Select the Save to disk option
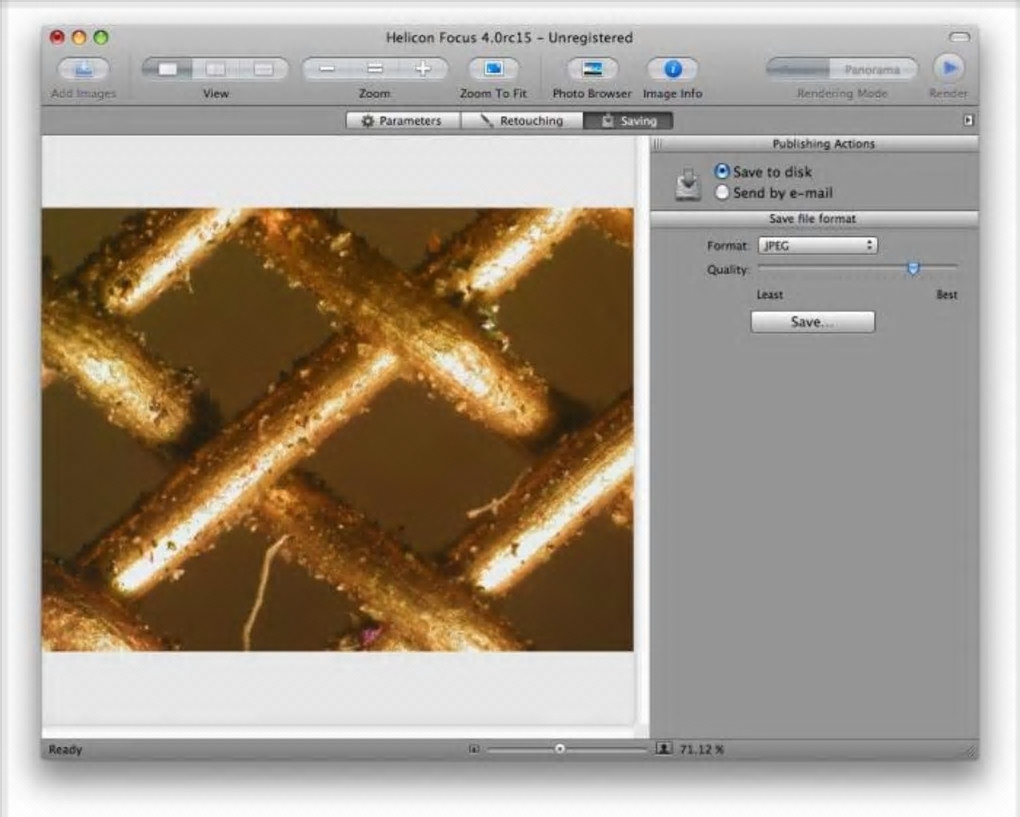 (723, 172)
